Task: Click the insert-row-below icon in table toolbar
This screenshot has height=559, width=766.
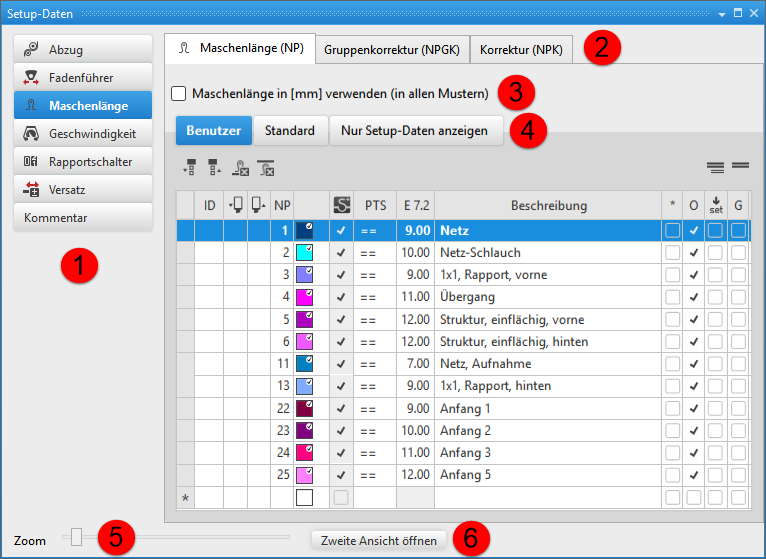Action: 214,168
